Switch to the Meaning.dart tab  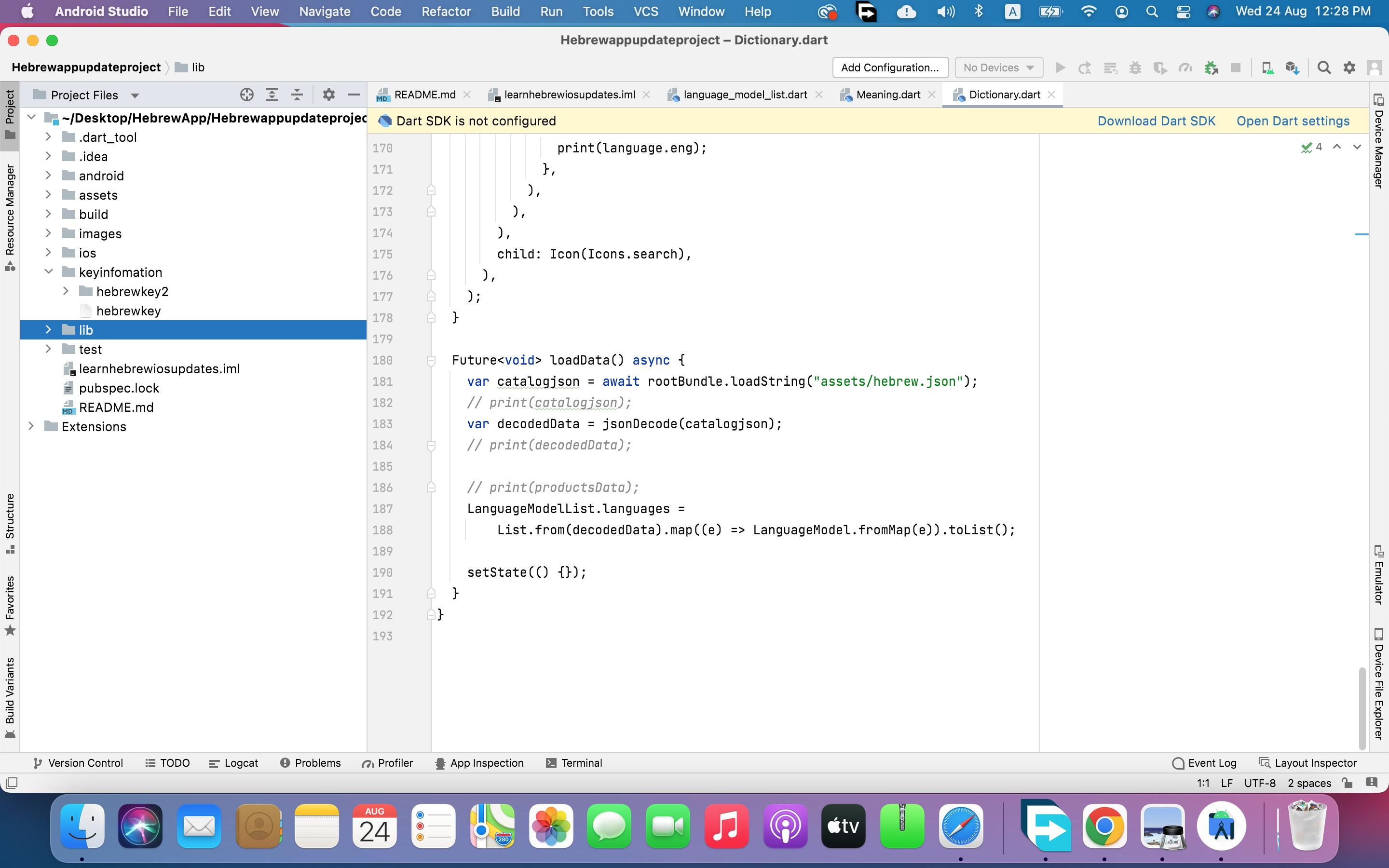click(x=887, y=95)
